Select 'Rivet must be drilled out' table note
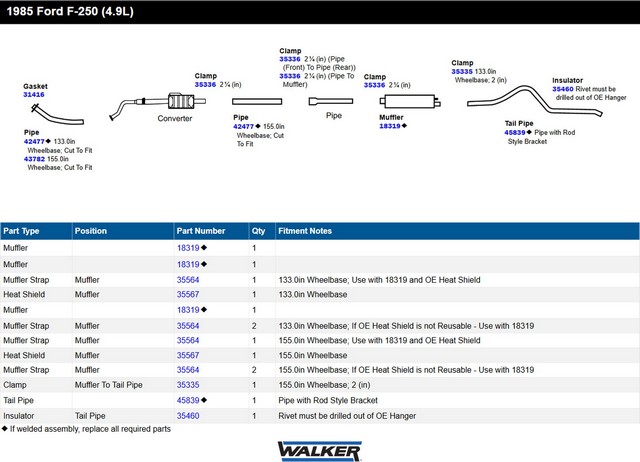This screenshot has width=640, height=462. pos(347,416)
